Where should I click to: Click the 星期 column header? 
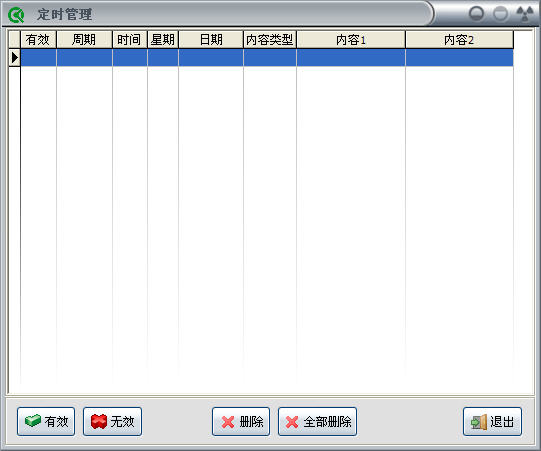(x=163, y=40)
